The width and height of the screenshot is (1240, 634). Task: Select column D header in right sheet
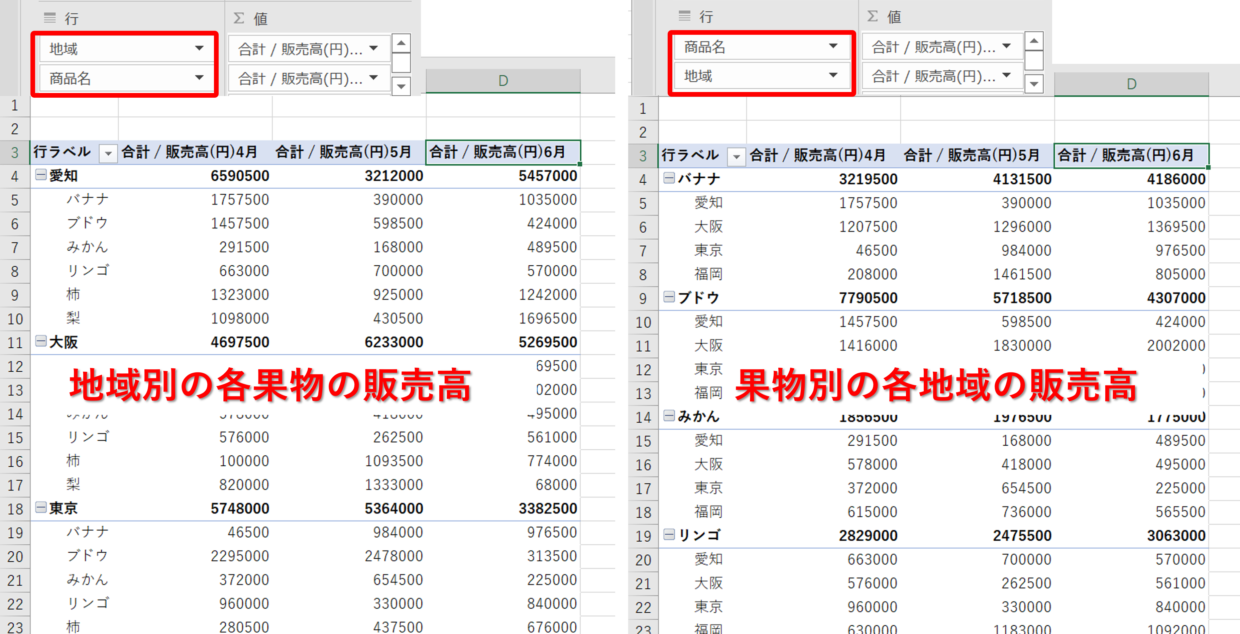pyautogui.click(x=1131, y=84)
